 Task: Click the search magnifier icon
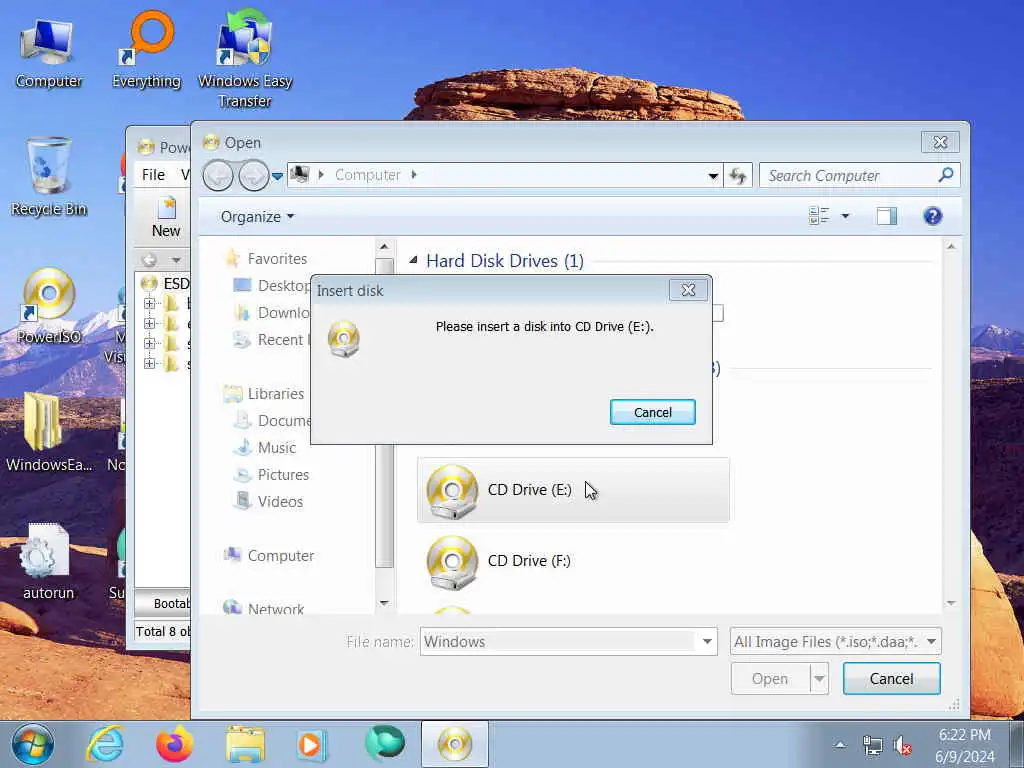pos(946,175)
